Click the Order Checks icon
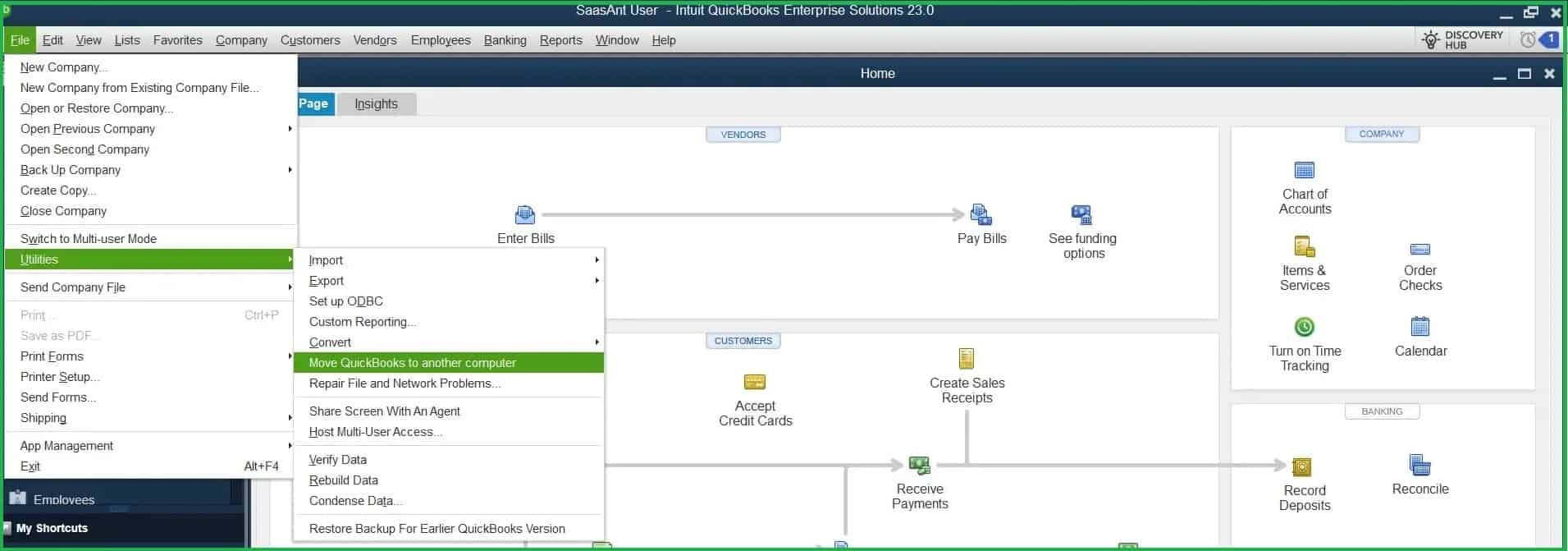Screen dimensions: 1568x551 coord(1419,250)
